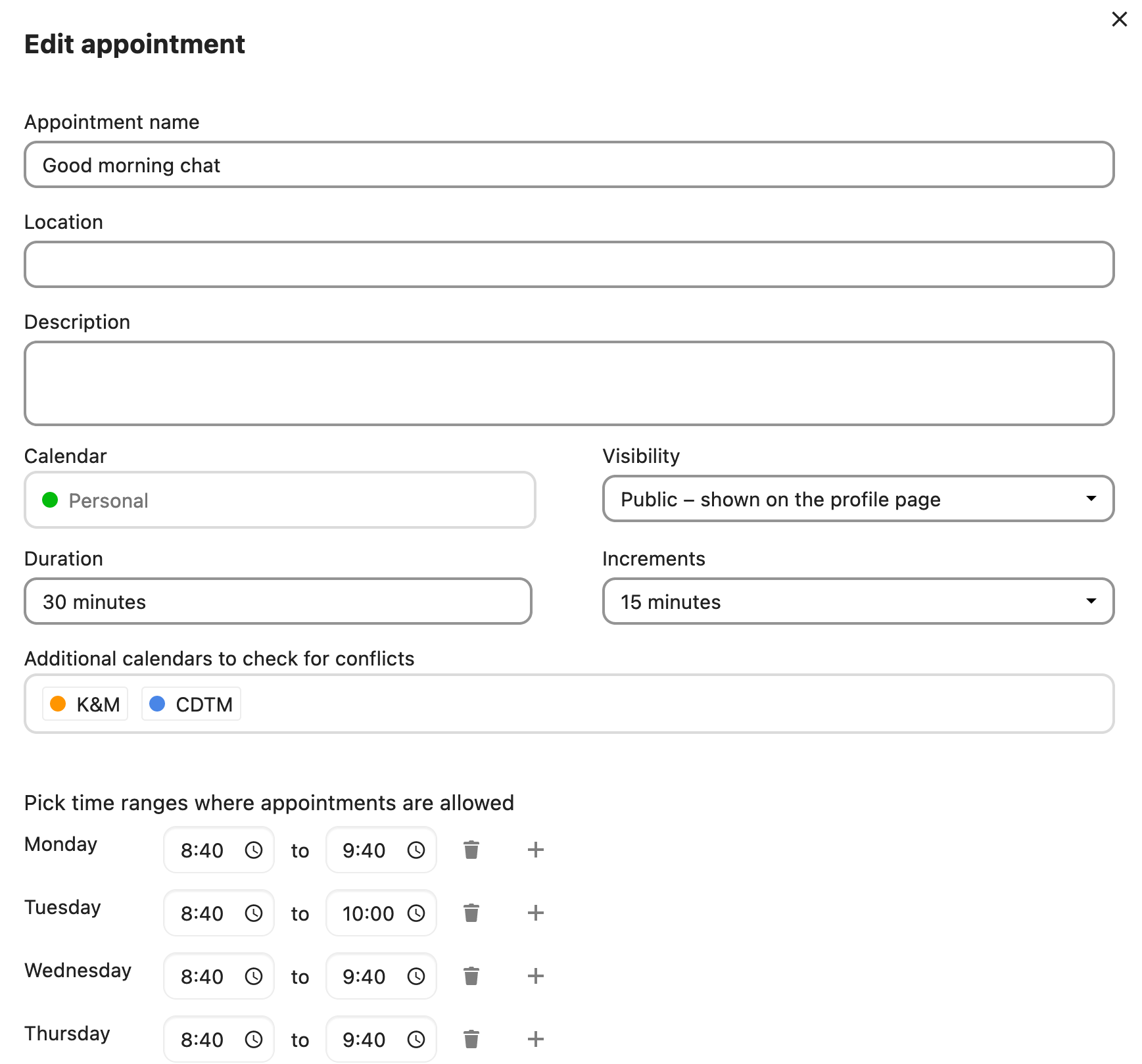Select the CDTM calendar tag
The image size is (1142, 1064).
click(191, 704)
